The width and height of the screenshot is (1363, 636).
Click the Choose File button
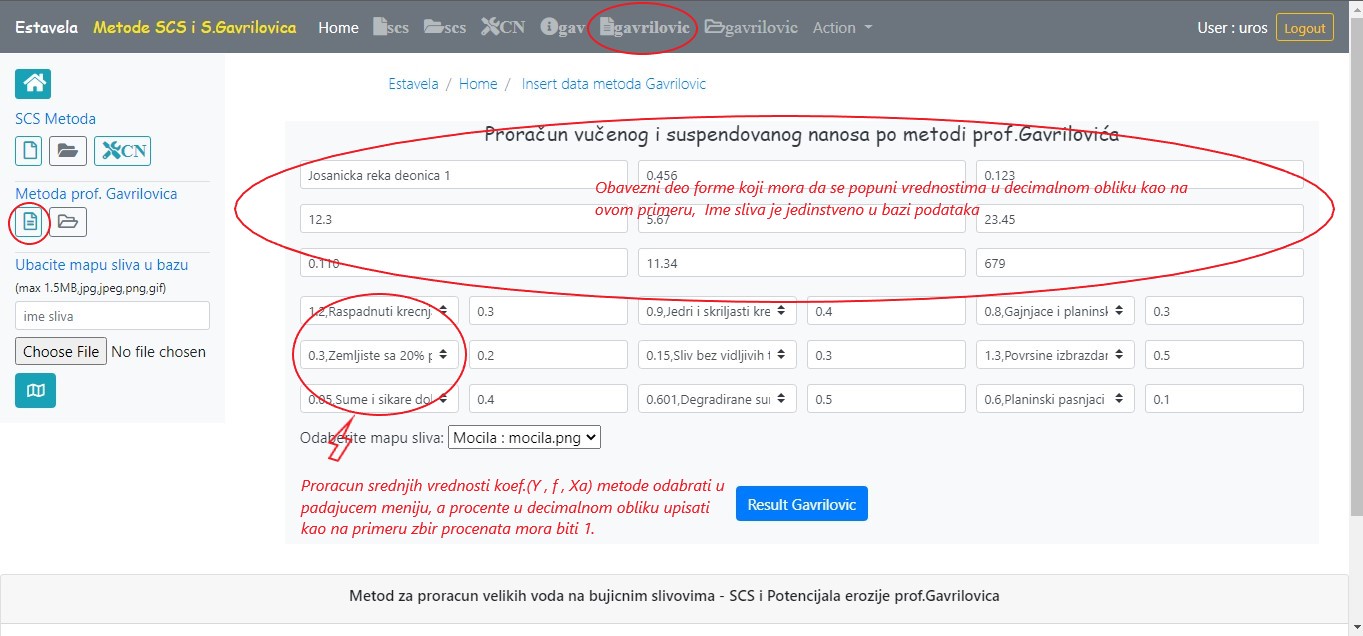61,352
